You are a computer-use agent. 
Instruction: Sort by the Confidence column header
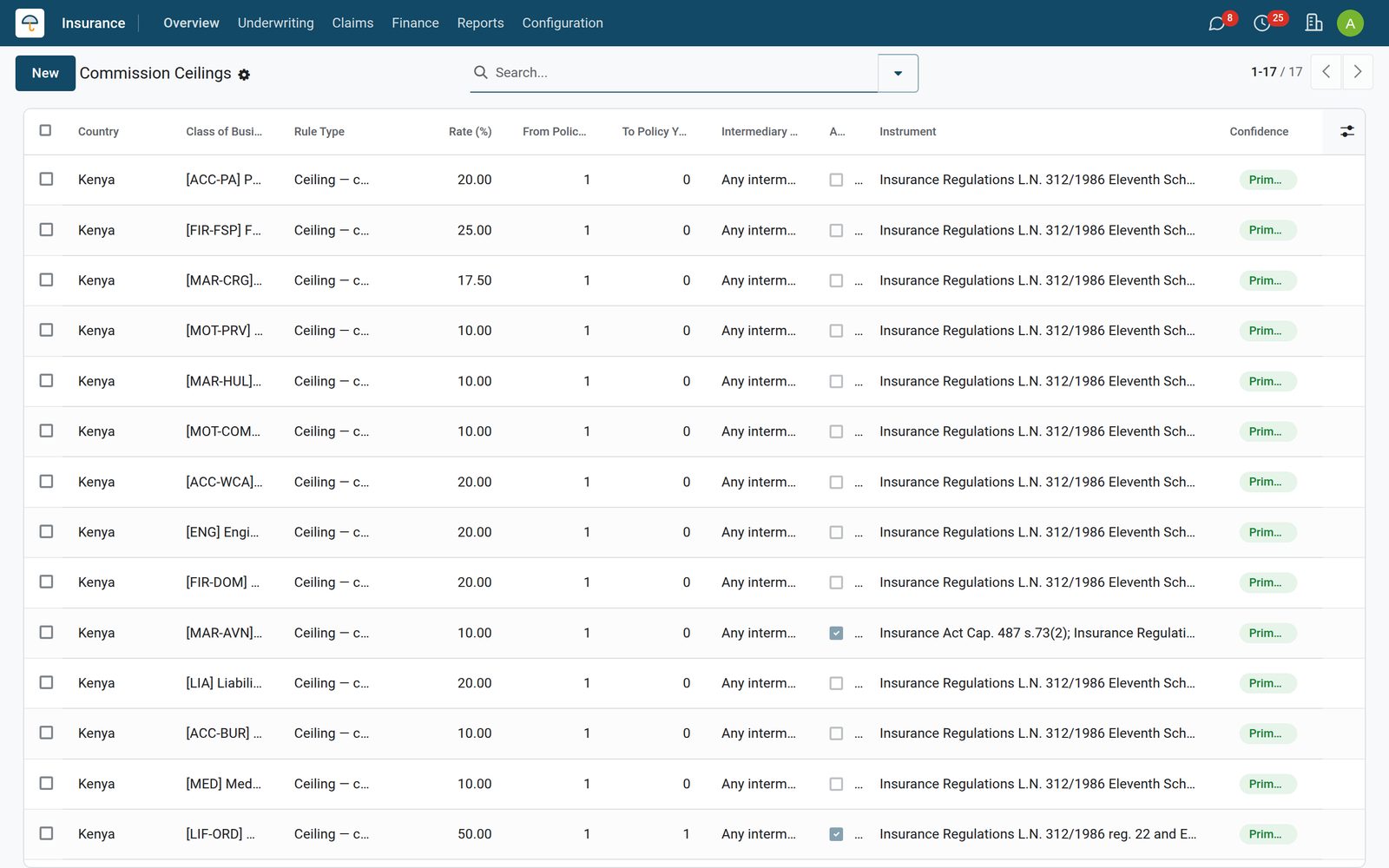pyautogui.click(x=1259, y=132)
